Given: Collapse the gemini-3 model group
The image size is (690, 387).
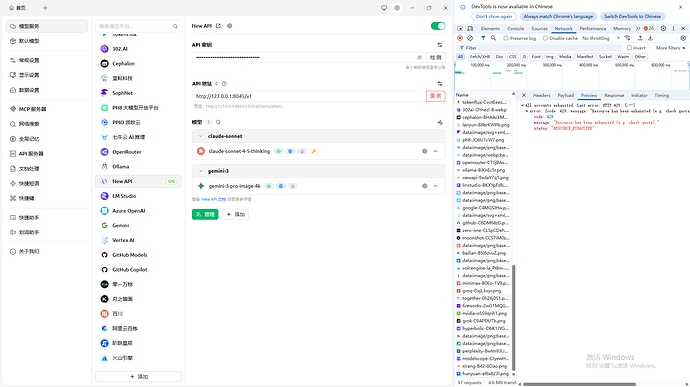Looking at the screenshot, I should (201, 171).
